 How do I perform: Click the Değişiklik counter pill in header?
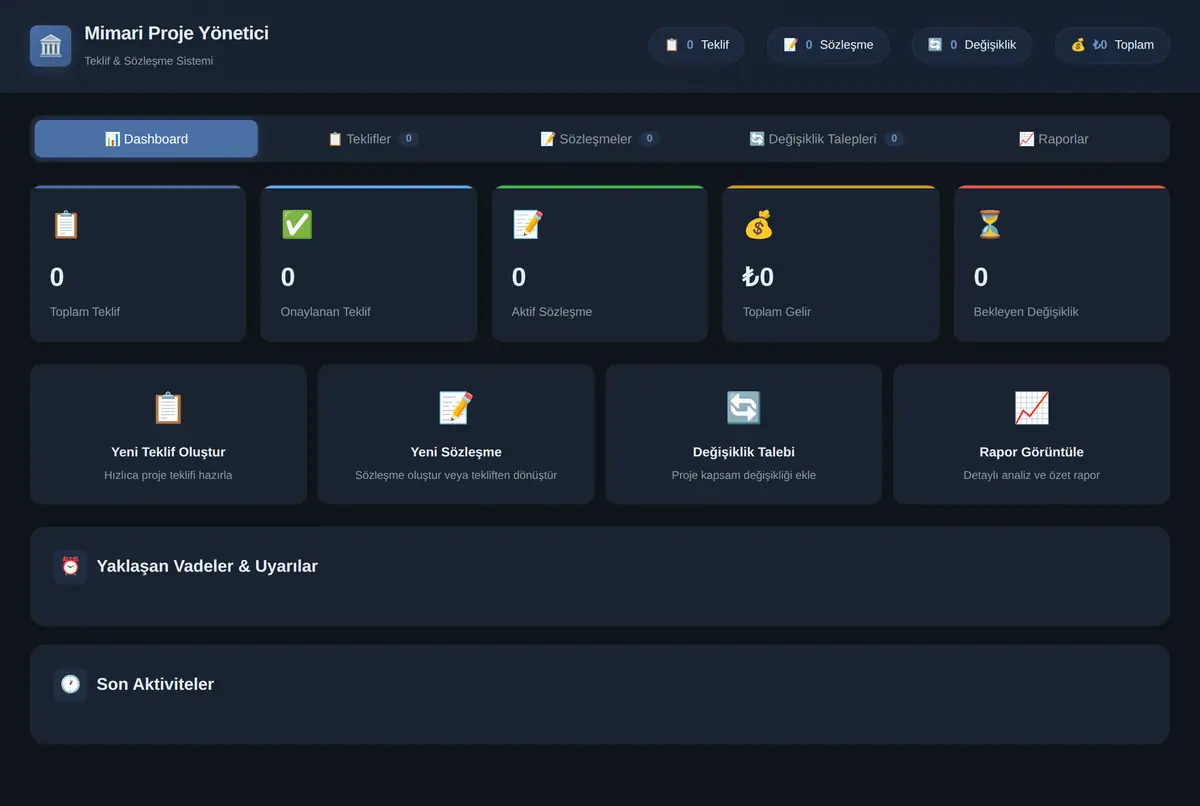pyautogui.click(x=972, y=45)
